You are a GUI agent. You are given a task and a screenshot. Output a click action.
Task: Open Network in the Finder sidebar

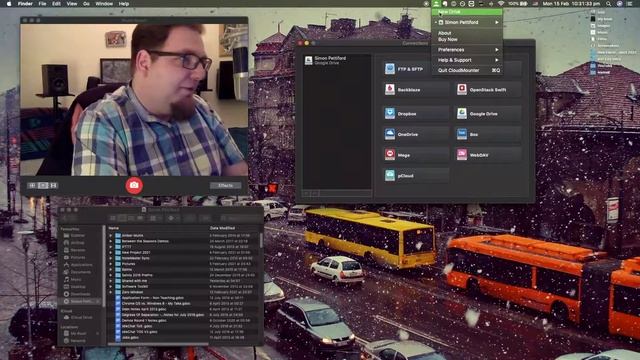coord(76,340)
